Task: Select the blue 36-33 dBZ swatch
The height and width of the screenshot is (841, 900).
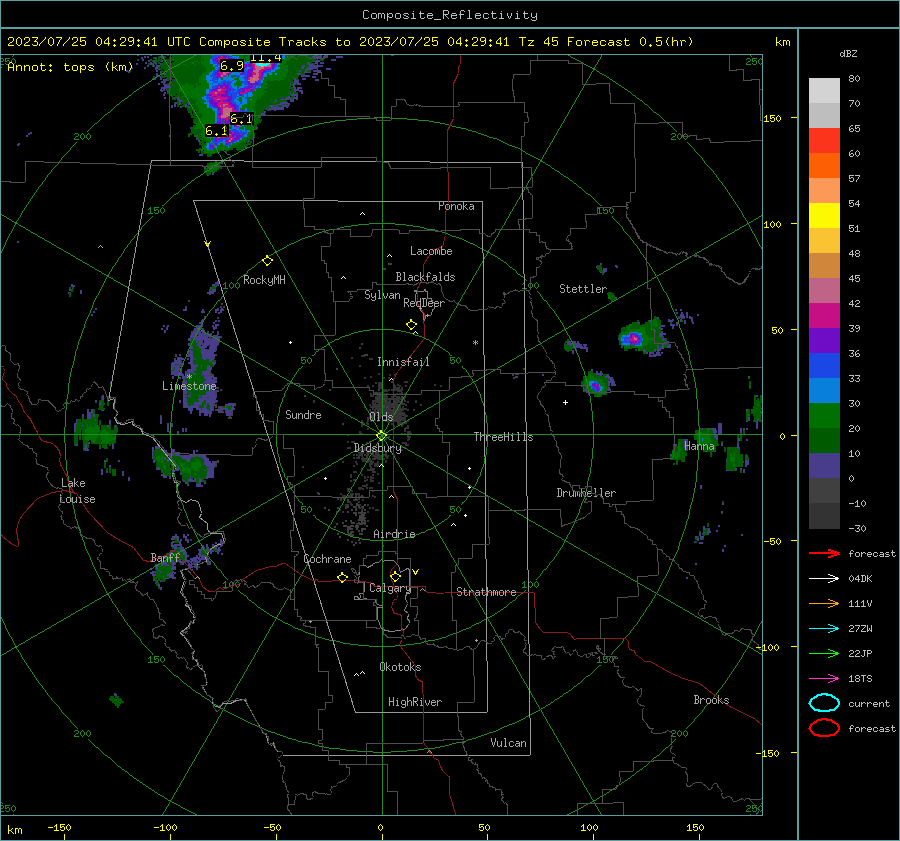Action: coord(824,366)
